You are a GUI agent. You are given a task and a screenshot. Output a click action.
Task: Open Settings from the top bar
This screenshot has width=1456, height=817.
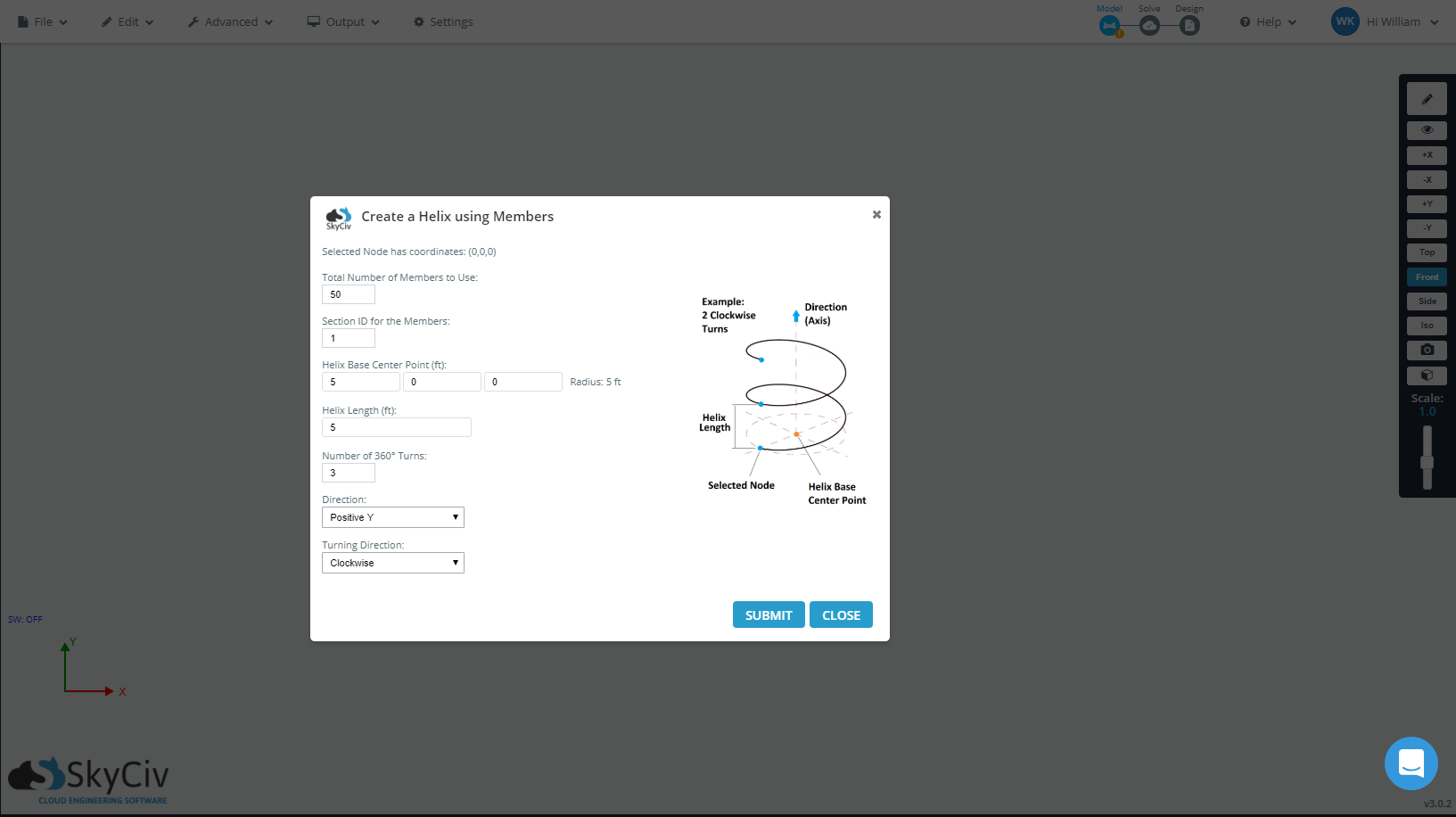(x=443, y=21)
